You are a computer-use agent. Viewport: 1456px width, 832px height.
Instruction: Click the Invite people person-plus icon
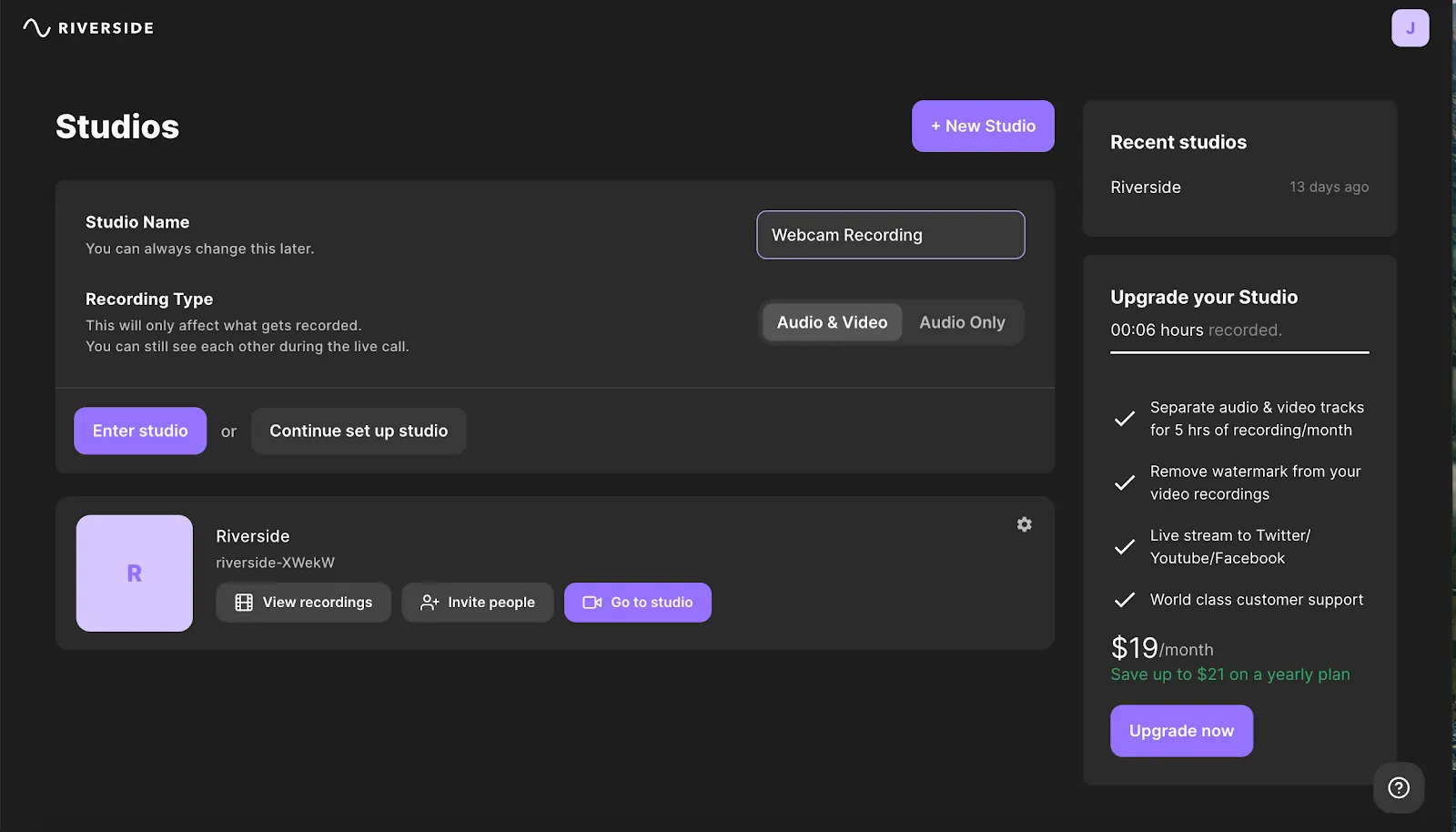click(x=428, y=602)
